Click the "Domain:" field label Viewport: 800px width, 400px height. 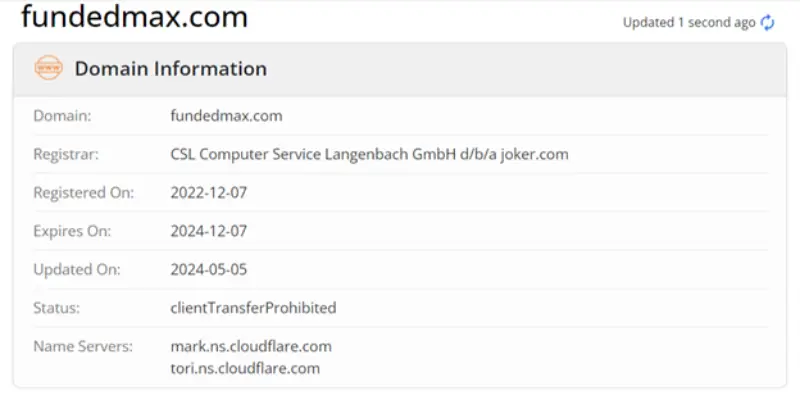pos(62,116)
